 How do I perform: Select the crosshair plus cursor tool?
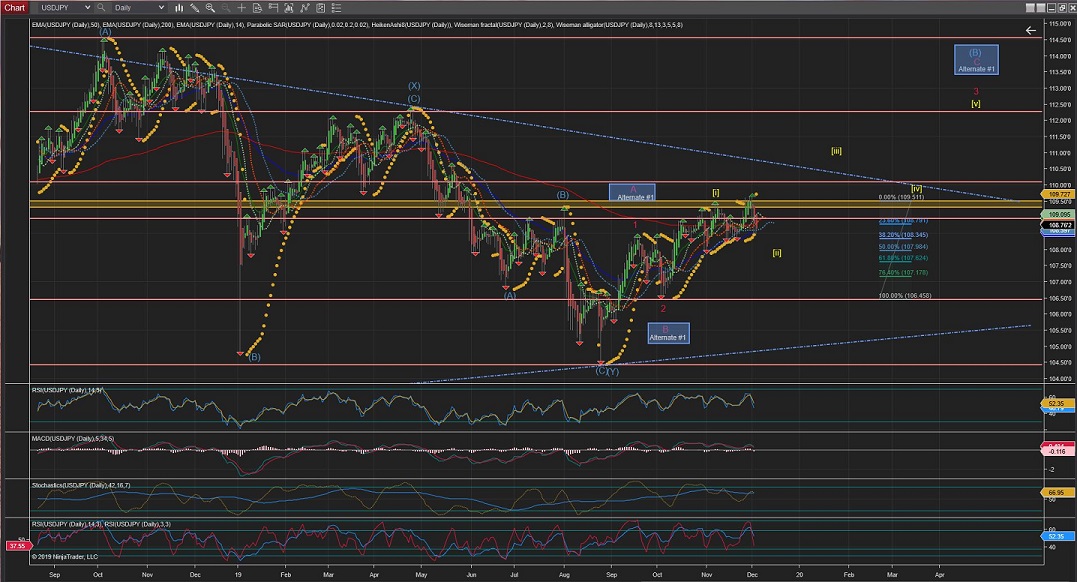(x=242, y=8)
